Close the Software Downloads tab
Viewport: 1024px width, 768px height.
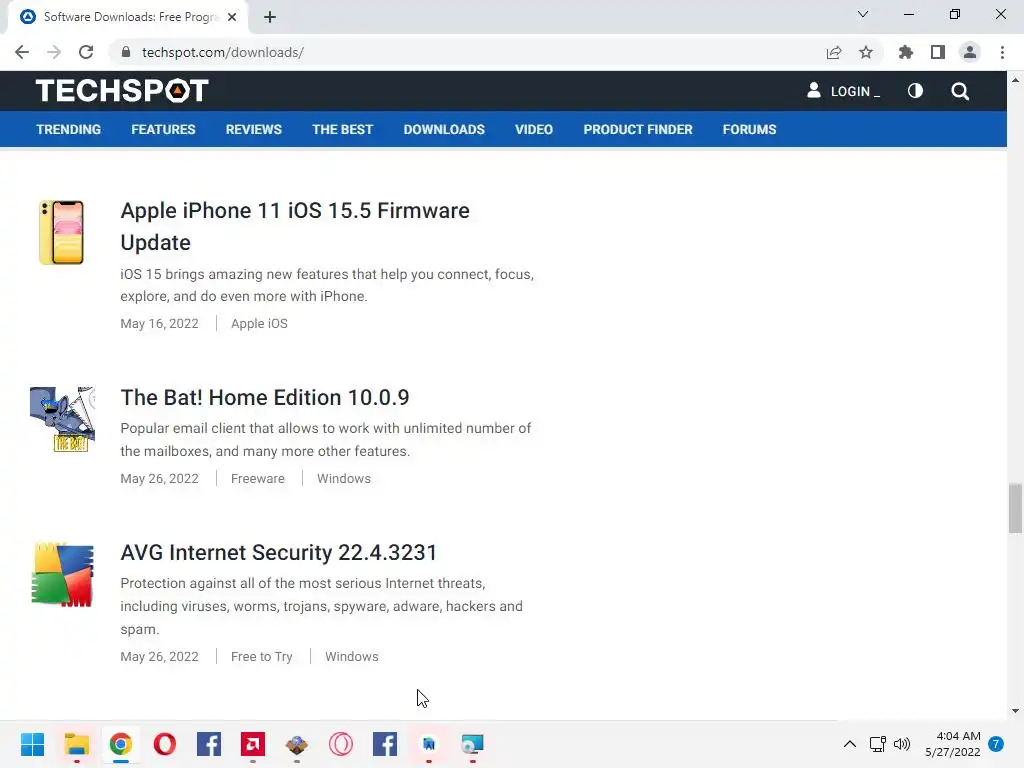click(232, 17)
